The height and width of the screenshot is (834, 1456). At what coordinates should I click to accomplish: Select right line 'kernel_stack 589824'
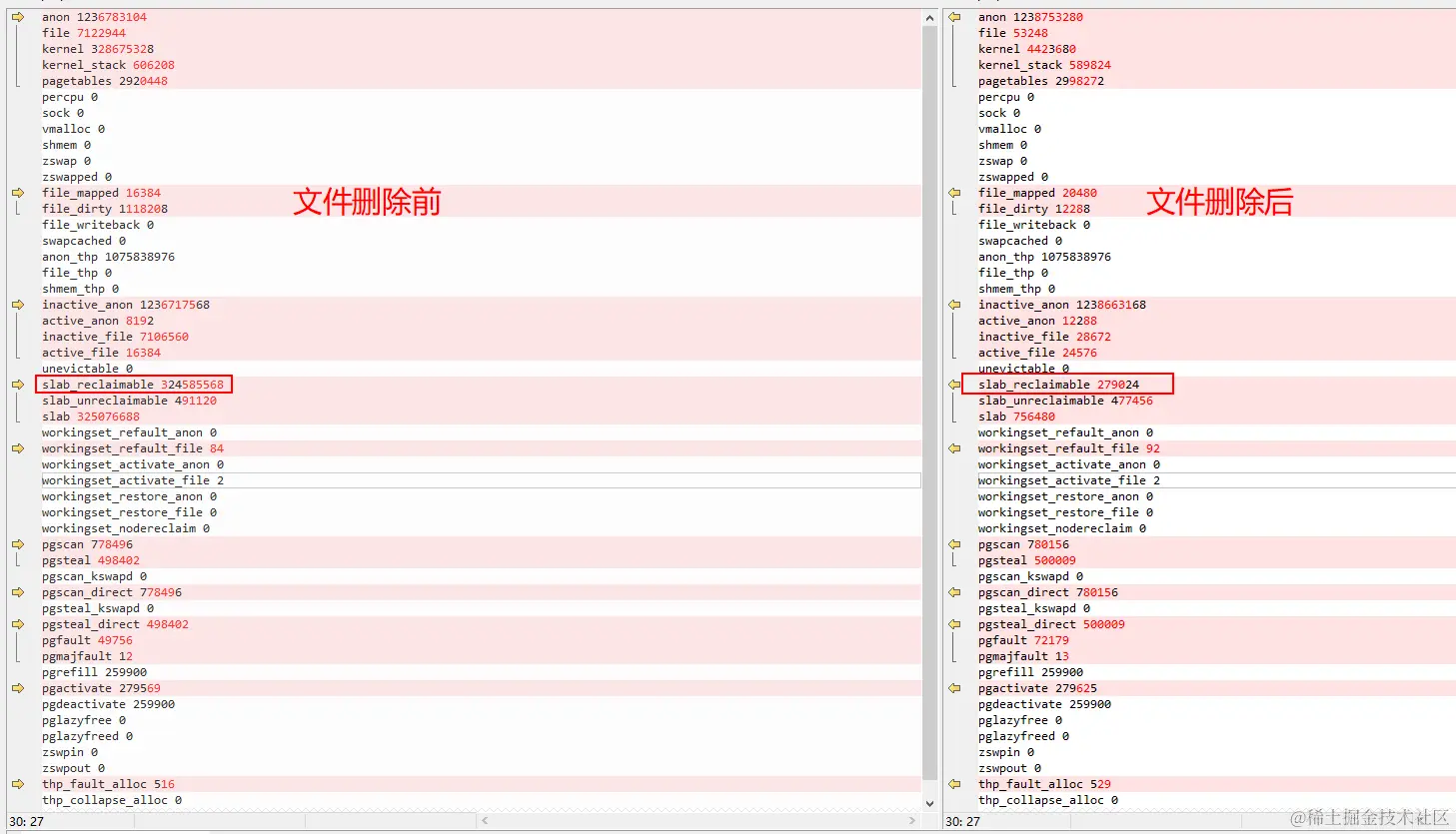(1044, 65)
